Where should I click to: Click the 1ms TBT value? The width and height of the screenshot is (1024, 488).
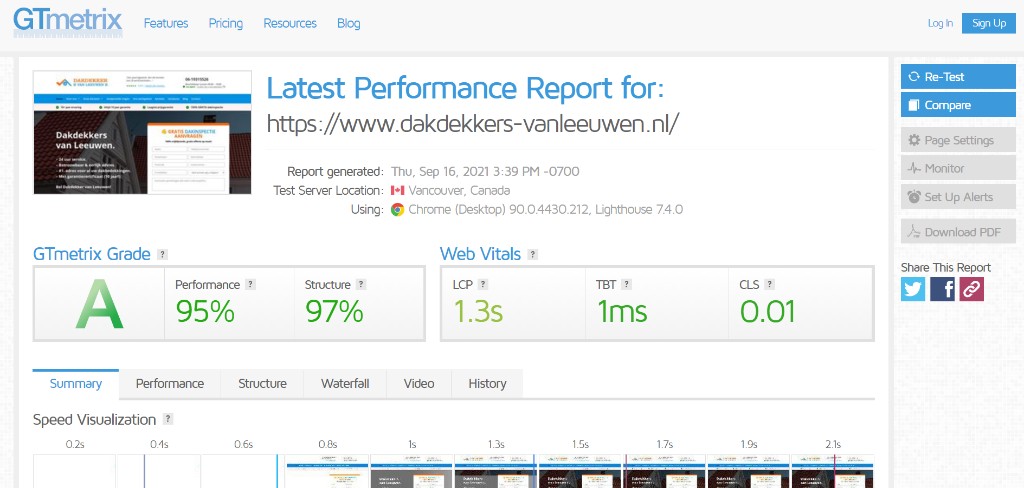[x=622, y=312]
